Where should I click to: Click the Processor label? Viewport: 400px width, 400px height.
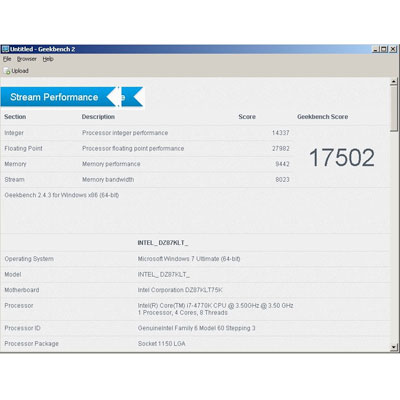pyautogui.click(x=19, y=305)
